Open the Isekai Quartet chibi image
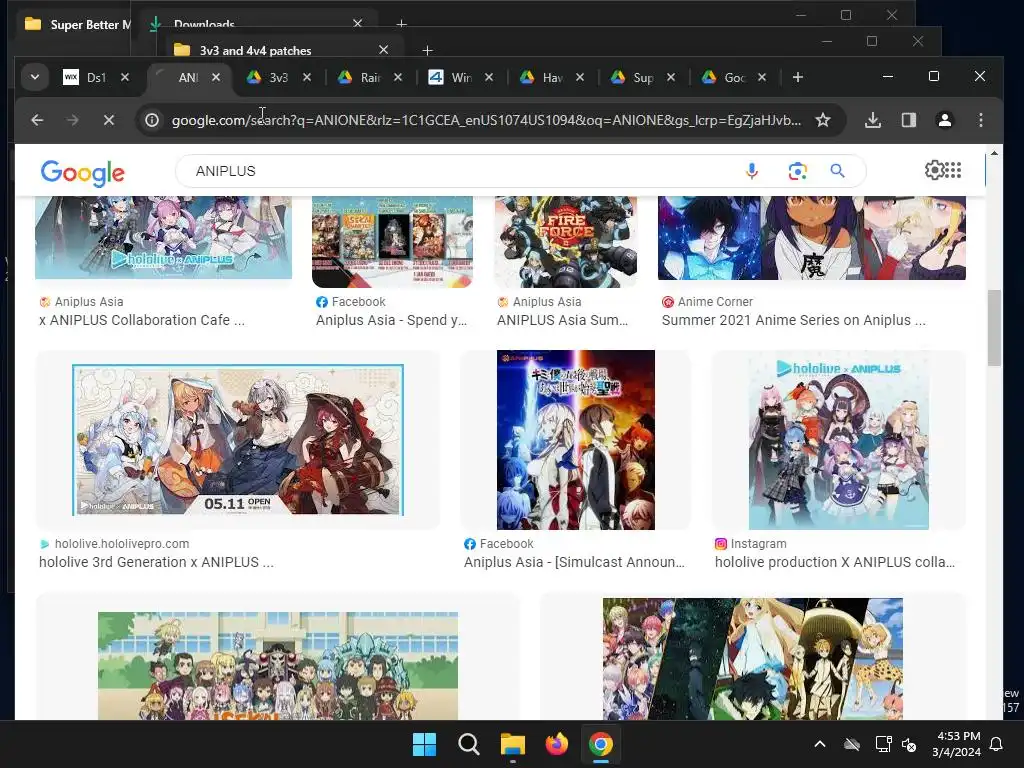The width and height of the screenshot is (1024, 768). point(278,665)
